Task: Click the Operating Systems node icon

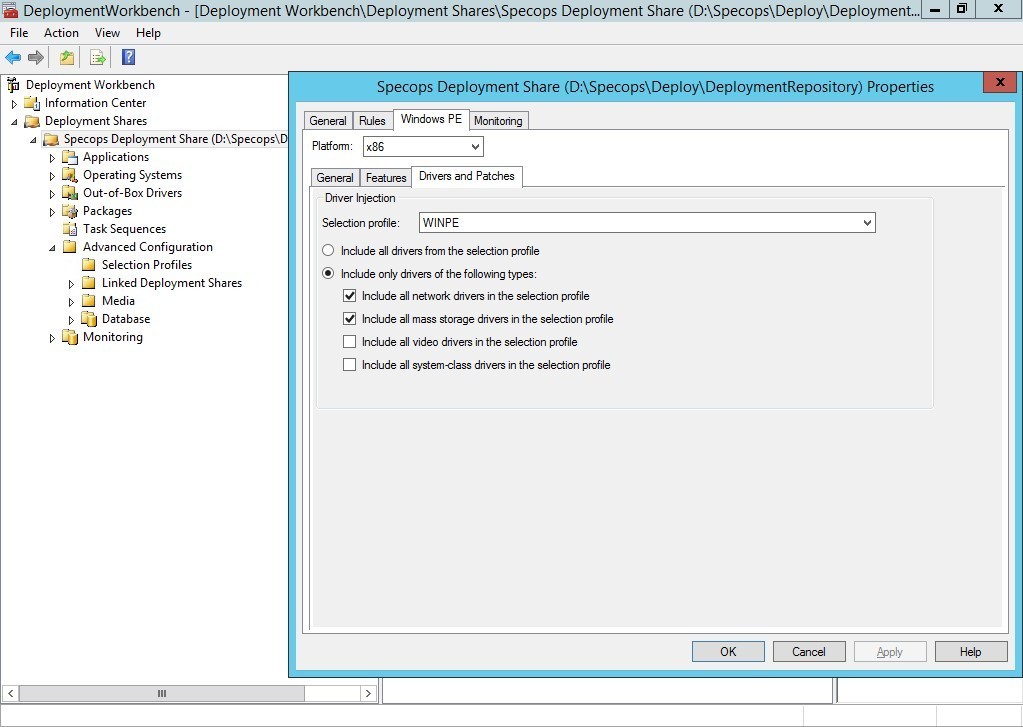Action: [70, 175]
